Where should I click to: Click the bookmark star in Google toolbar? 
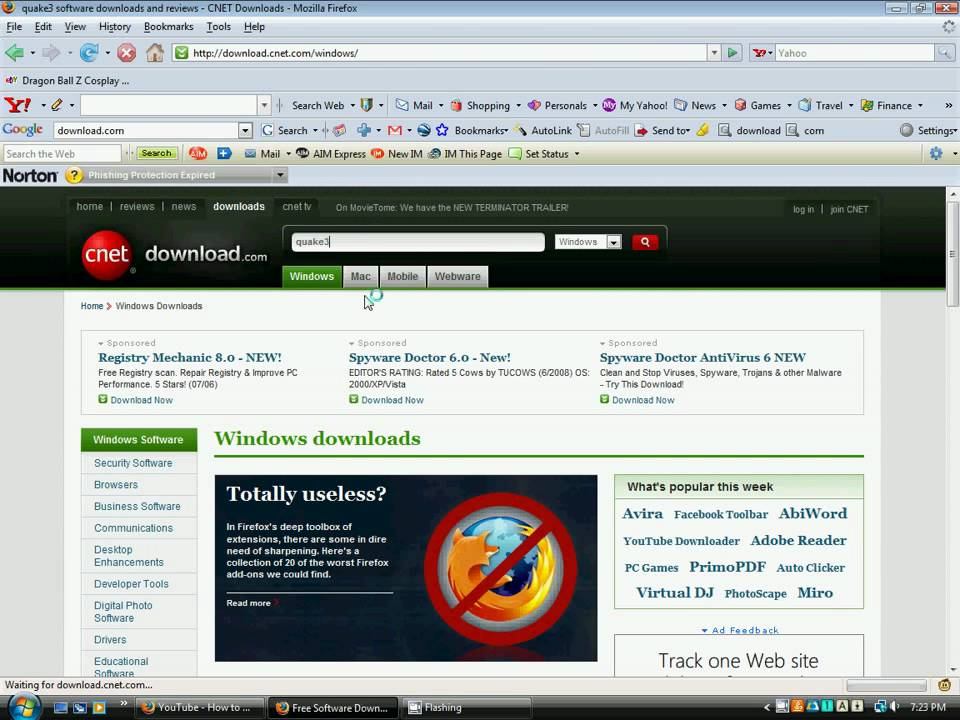442,130
